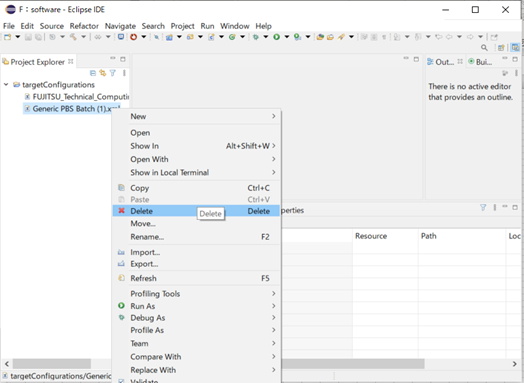This screenshot has width=524, height=383.
Task: Open the Debug As submenu
Action: [x=196, y=317]
